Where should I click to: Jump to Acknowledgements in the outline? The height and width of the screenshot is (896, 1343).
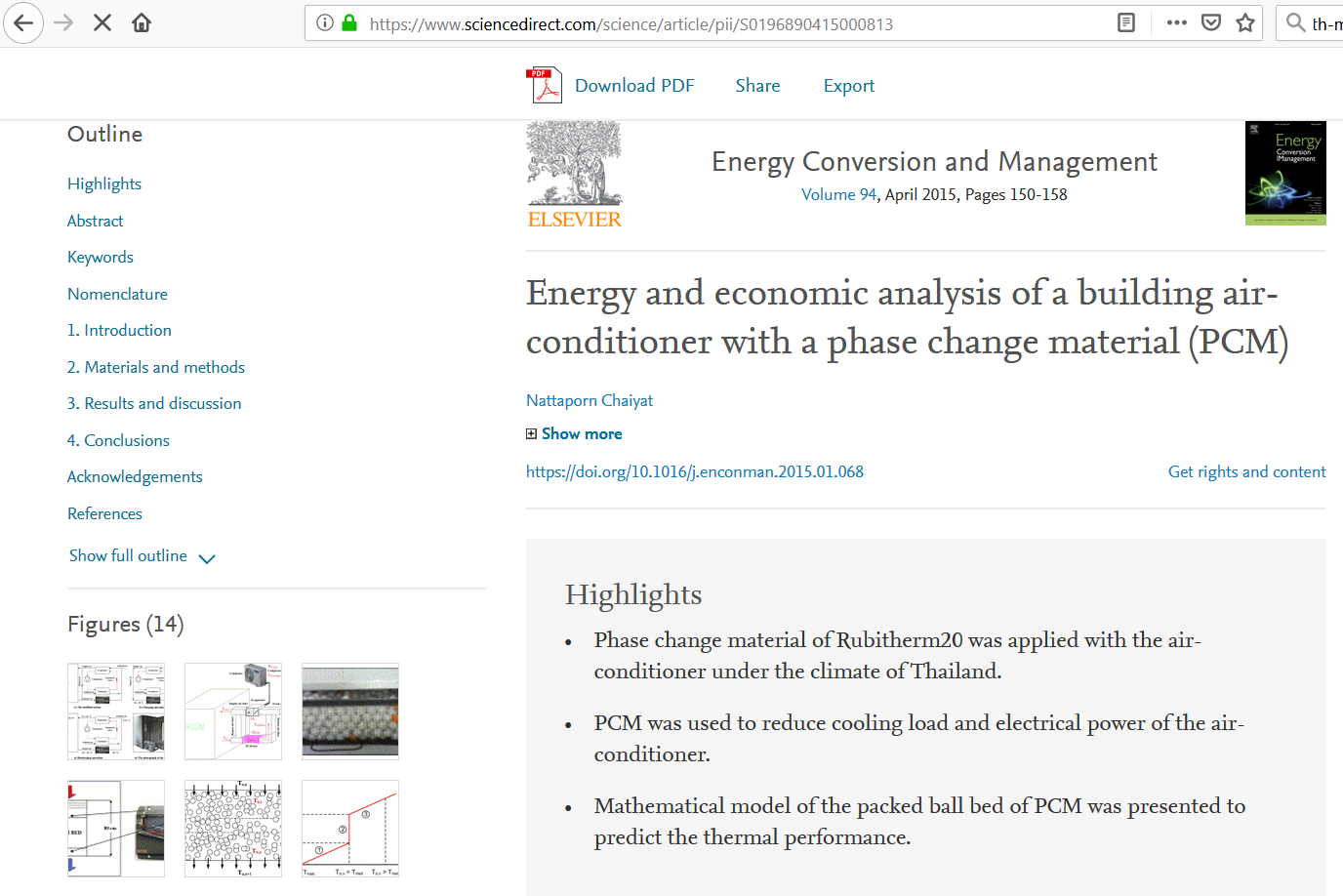[x=135, y=476]
